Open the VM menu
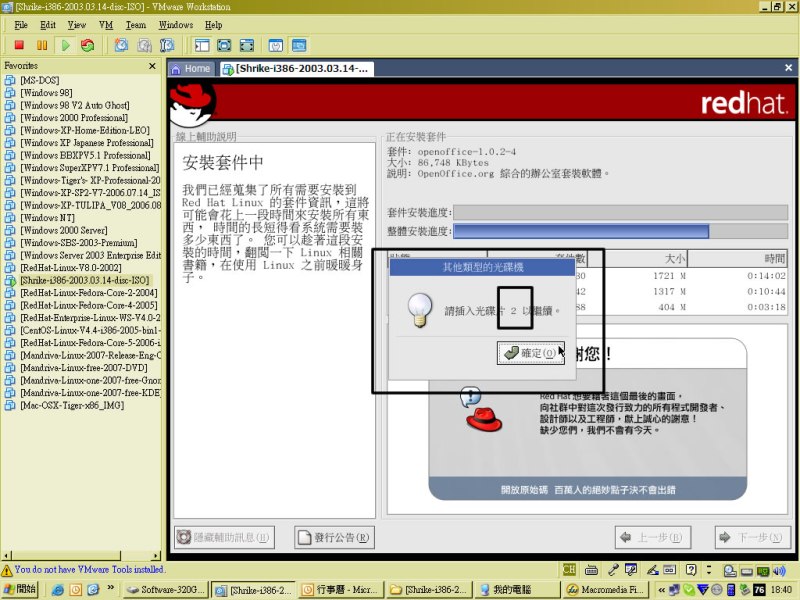This screenshot has height=600, width=800. [106, 24]
